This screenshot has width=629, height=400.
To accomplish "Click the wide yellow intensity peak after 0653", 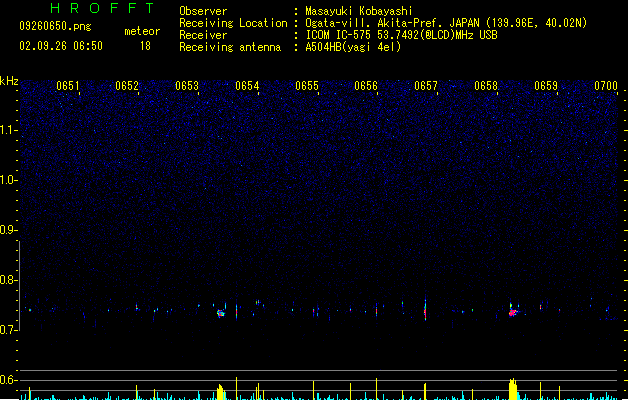I will 220,392.
